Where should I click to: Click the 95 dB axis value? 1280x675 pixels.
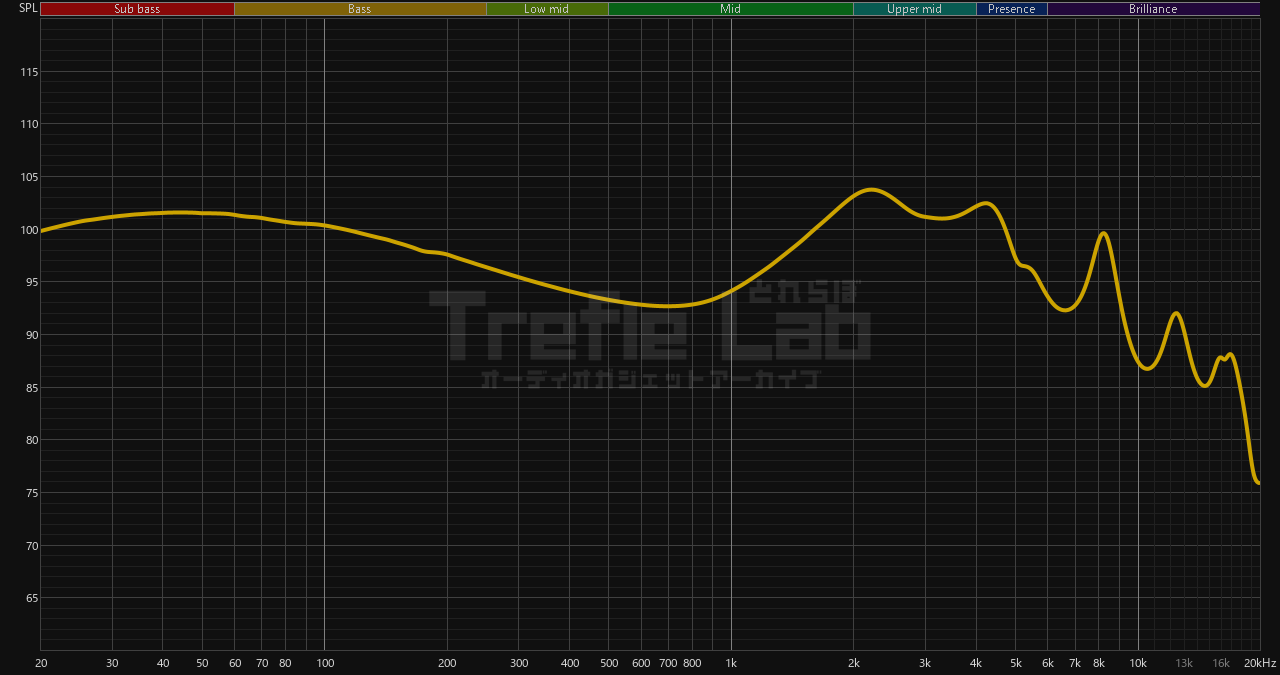tap(31, 282)
